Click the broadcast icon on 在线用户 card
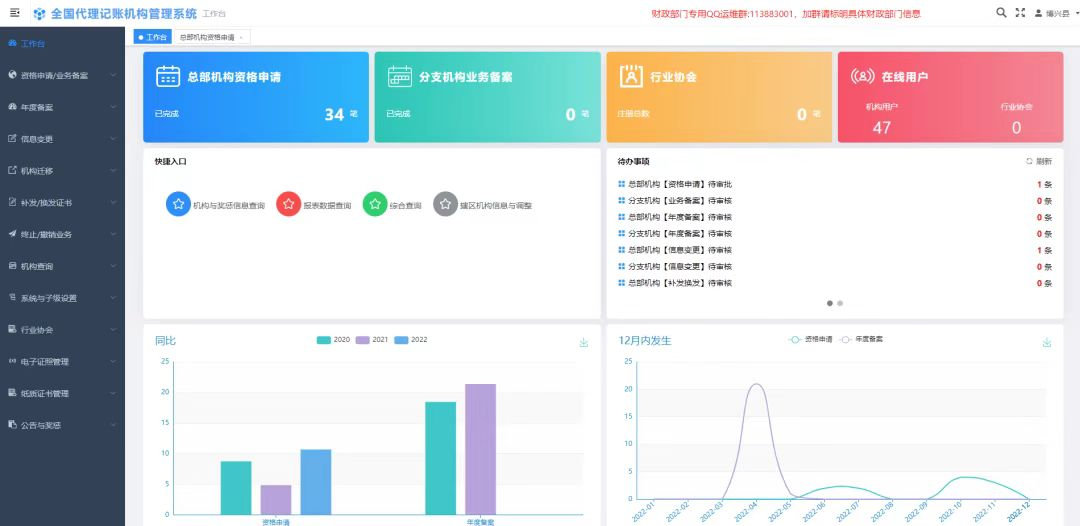Viewport: 1080px width, 526px height. pos(863,76)
